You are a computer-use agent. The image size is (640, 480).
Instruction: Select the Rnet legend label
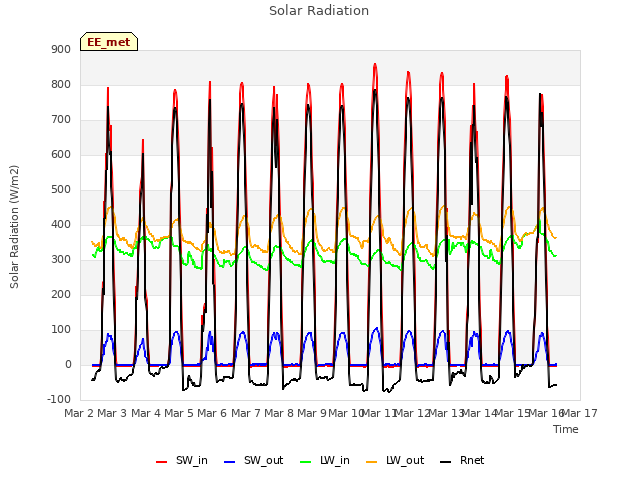click(x=472, y=460)
